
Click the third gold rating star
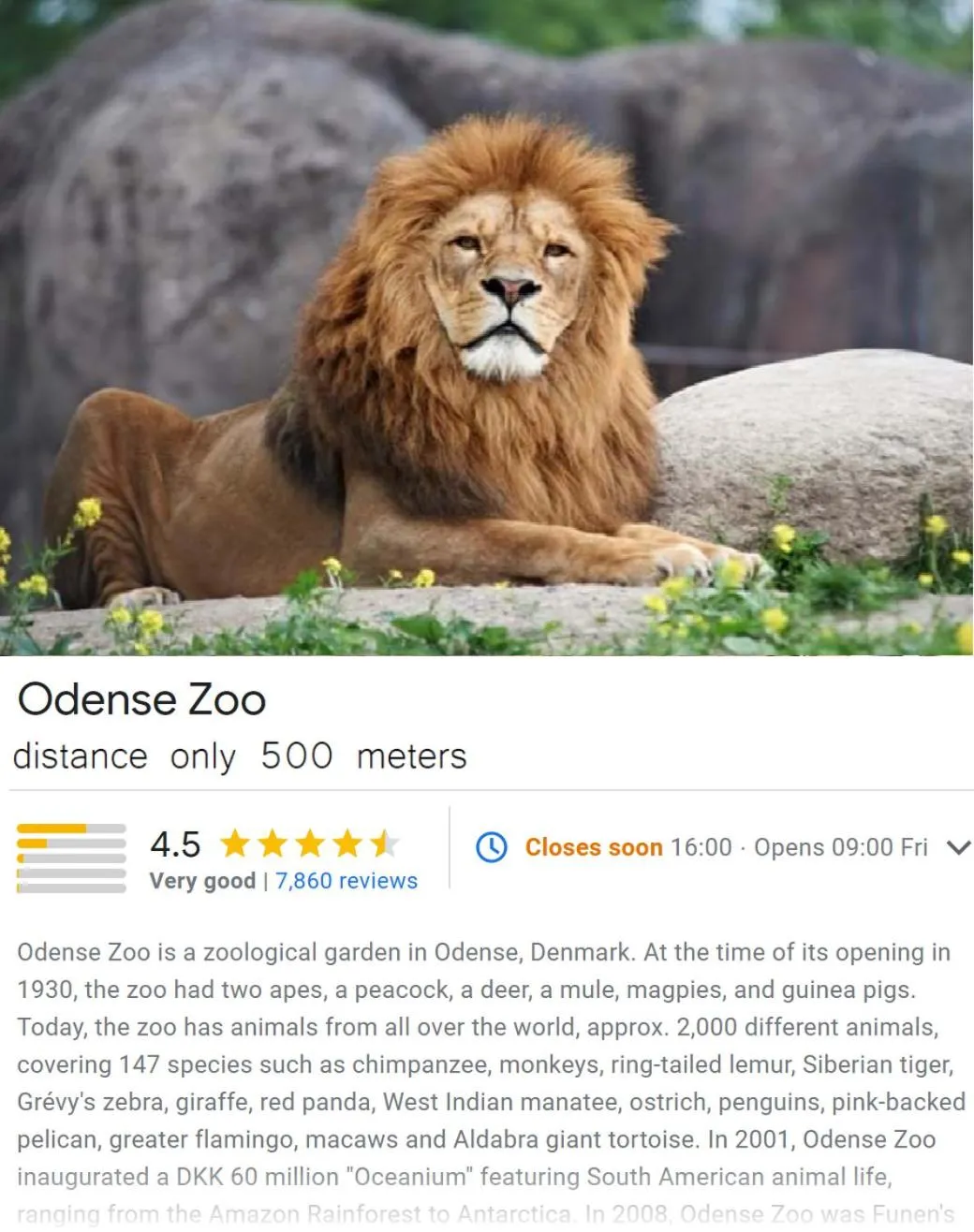310,844
